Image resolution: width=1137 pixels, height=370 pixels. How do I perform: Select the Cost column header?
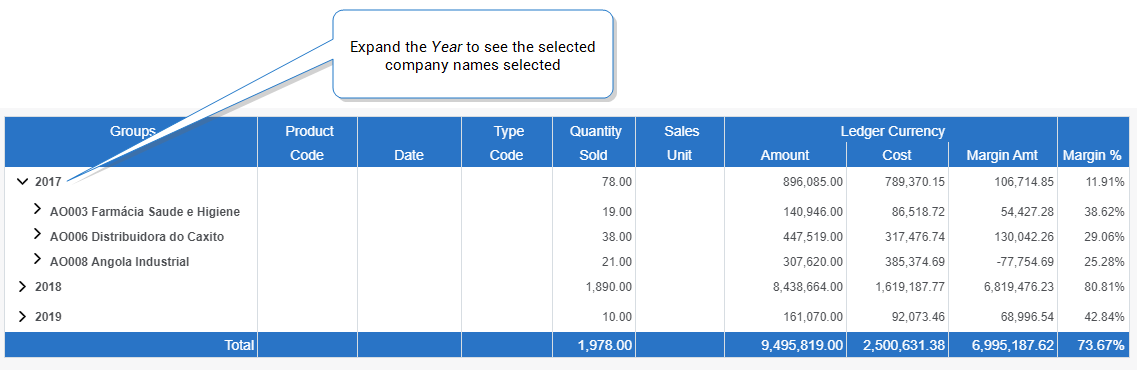coord(898,155)
